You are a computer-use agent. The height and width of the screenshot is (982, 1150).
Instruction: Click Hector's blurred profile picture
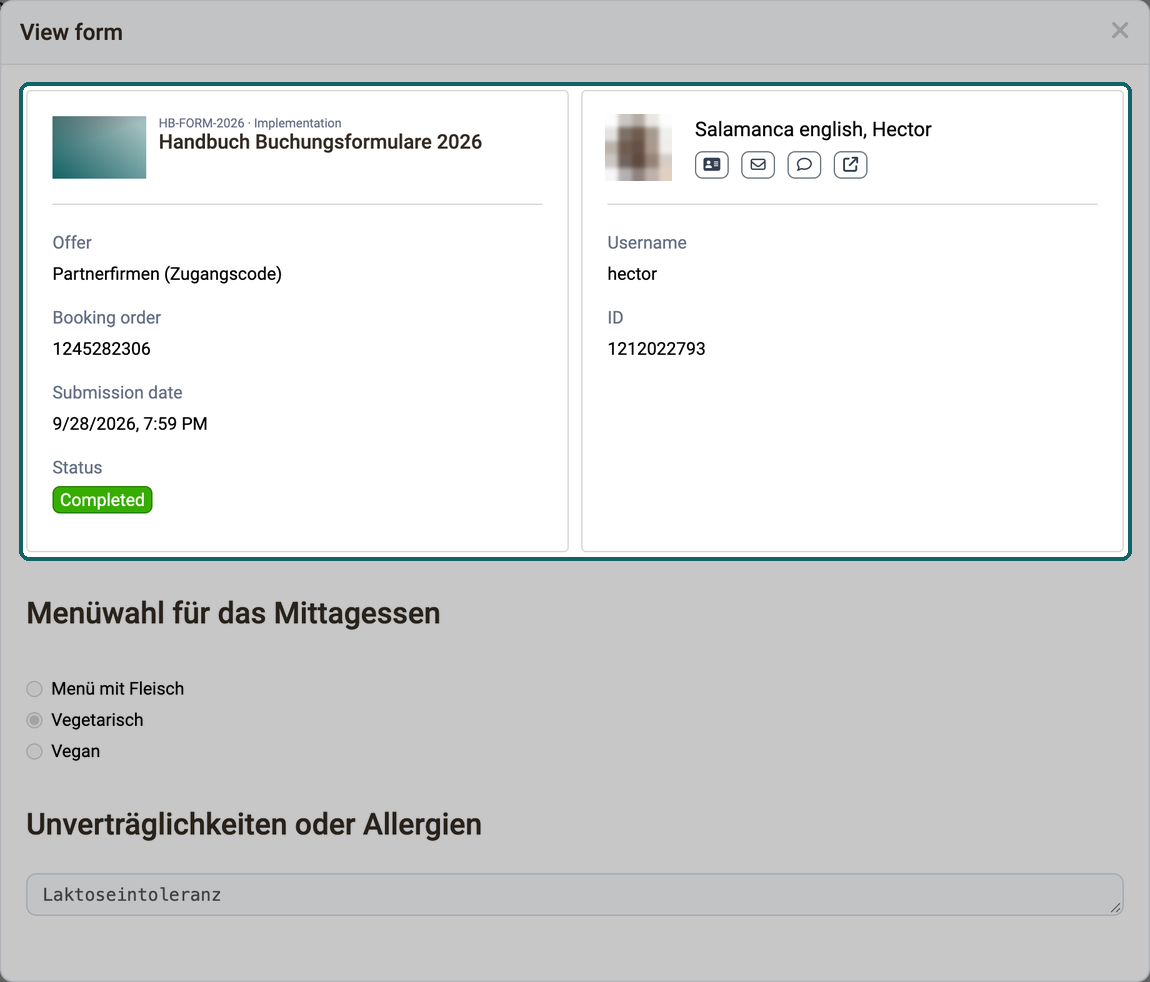point(638,147)
